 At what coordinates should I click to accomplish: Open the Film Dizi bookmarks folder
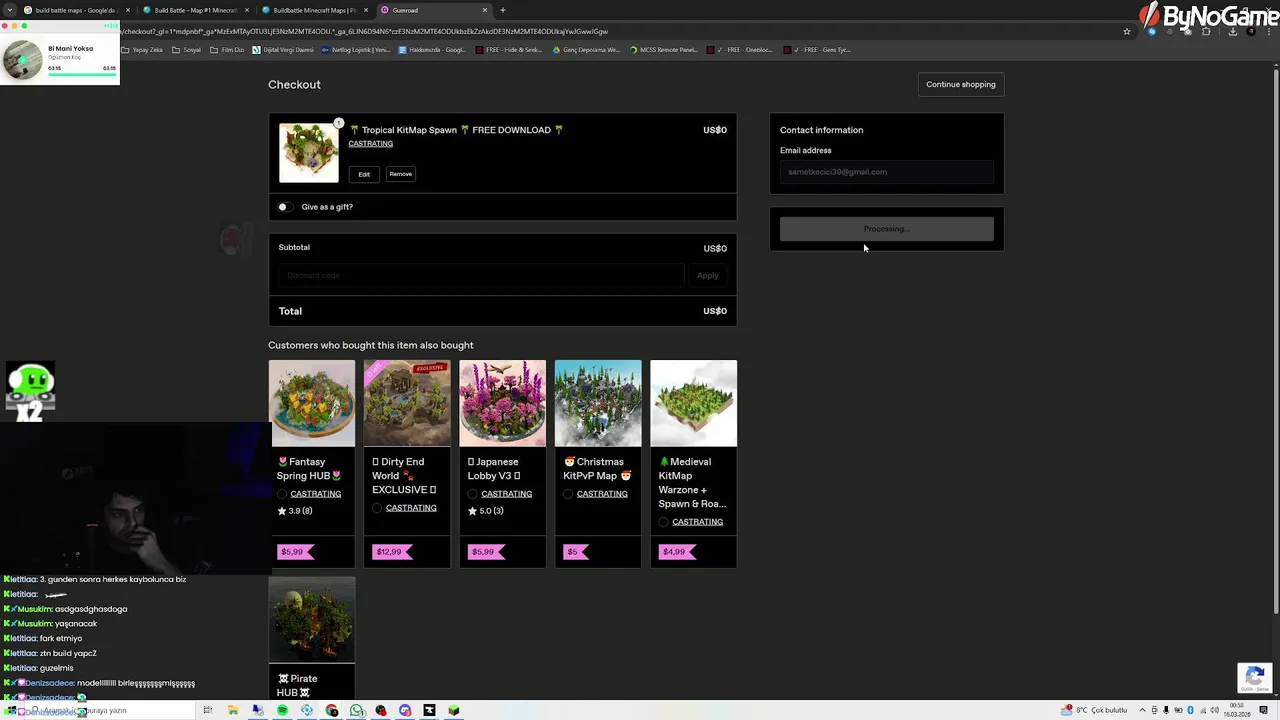227,49
